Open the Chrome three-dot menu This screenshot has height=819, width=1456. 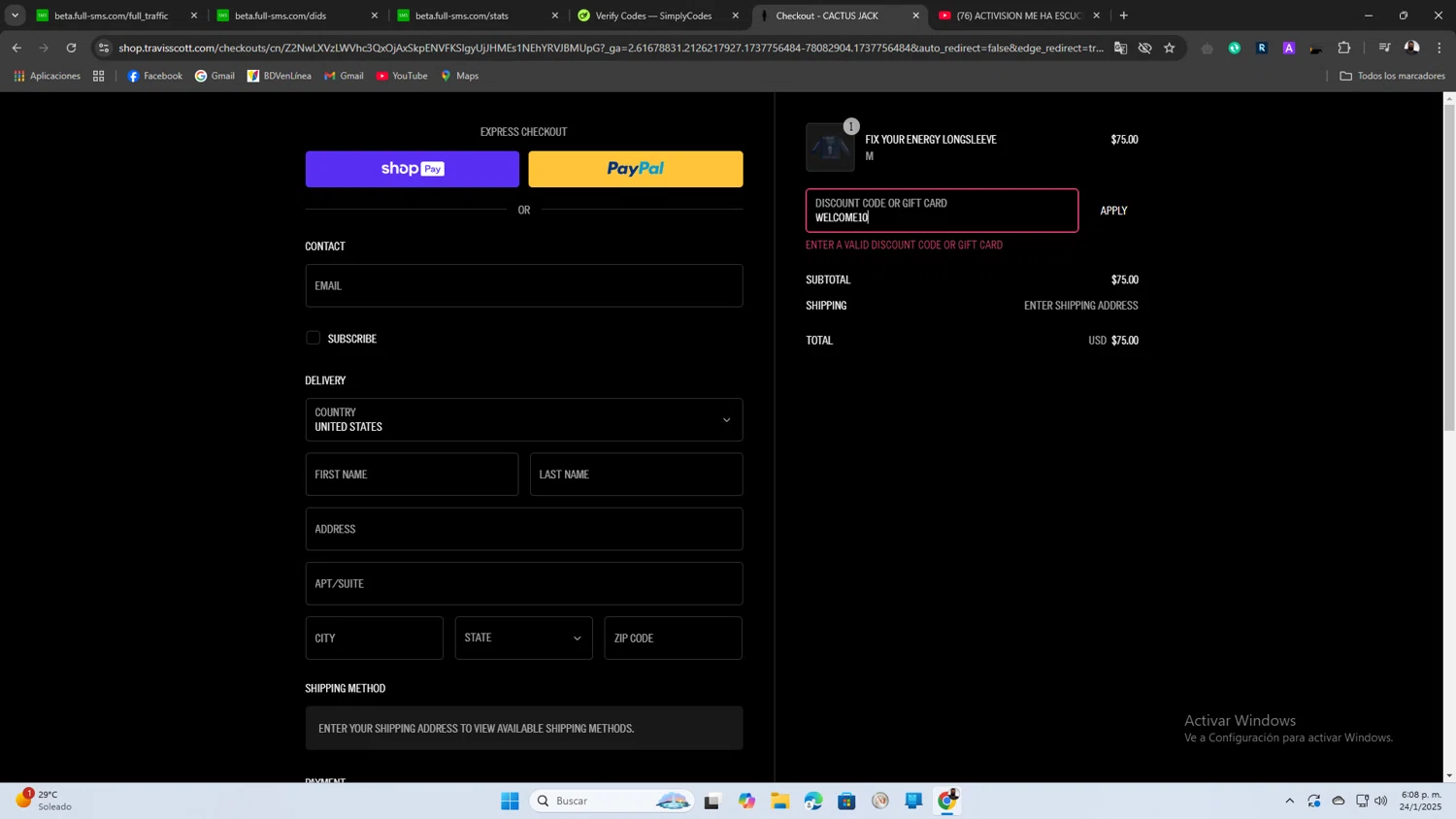(1439, 48)
